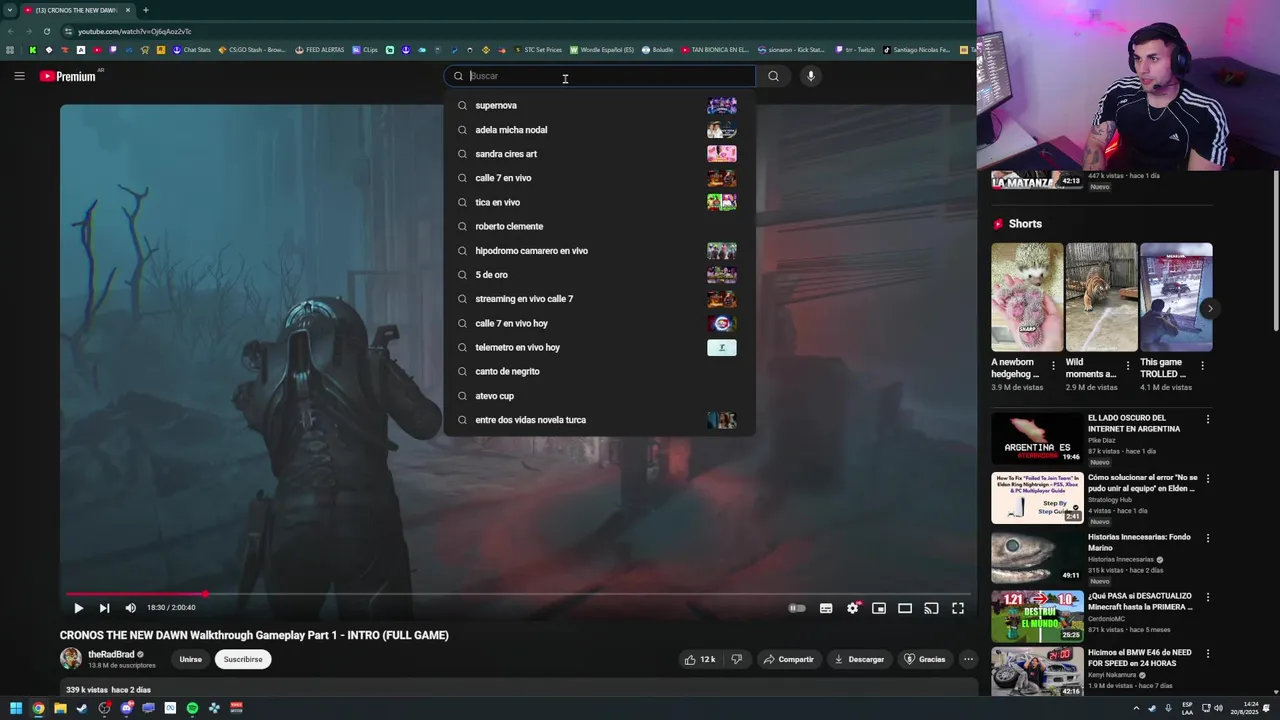Open 'Historias Innecesarias: Fondo Marino' thumbnail
Viewport: 1280px width, 720px height.
pos(1037,557)
